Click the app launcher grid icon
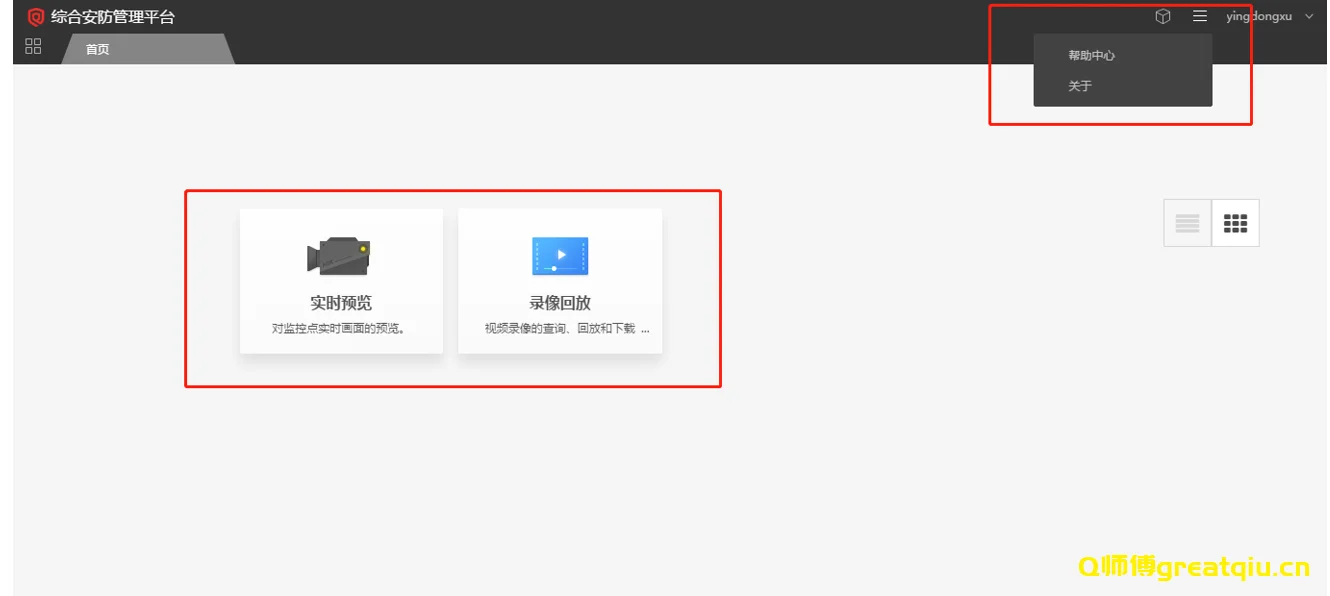Viewport: 1330px width, 596px height. [33, 45]
